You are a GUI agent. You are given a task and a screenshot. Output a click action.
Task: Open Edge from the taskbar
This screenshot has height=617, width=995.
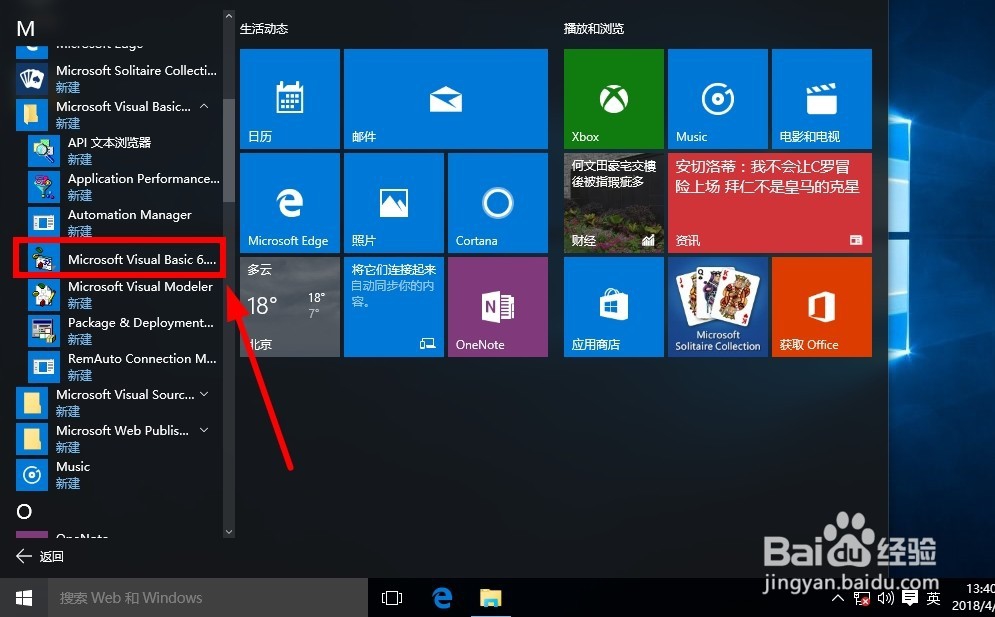[442, 598]
